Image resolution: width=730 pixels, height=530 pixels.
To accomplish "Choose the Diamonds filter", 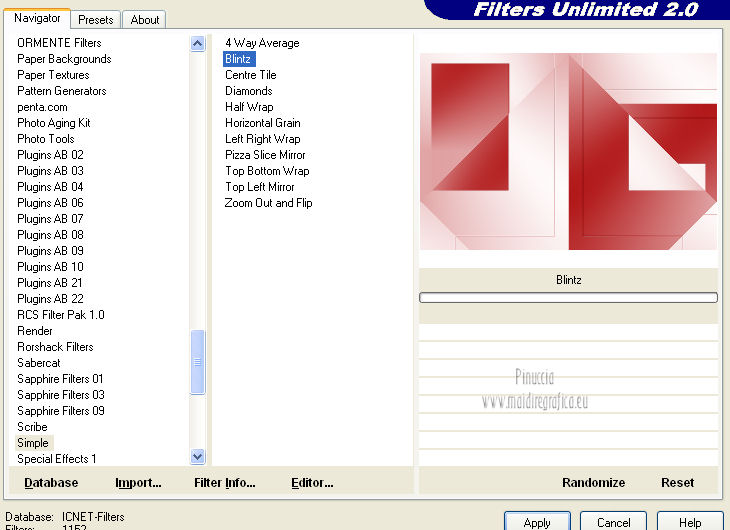I will pyautogui.click(x=249, y=91).
